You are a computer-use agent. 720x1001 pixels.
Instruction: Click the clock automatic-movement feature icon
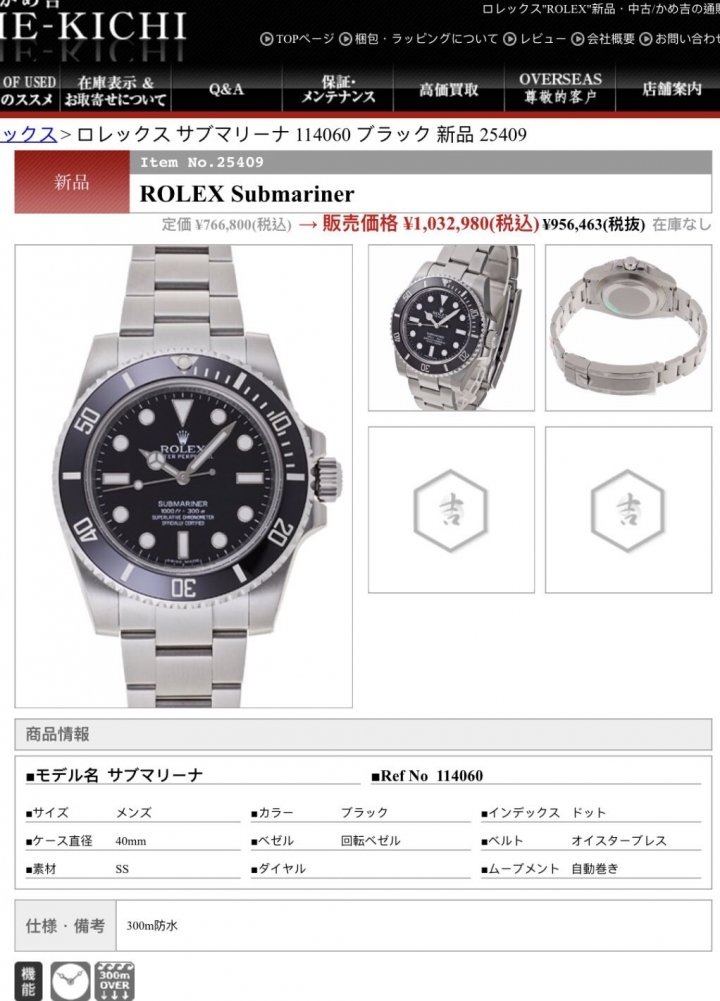point(70,981)
